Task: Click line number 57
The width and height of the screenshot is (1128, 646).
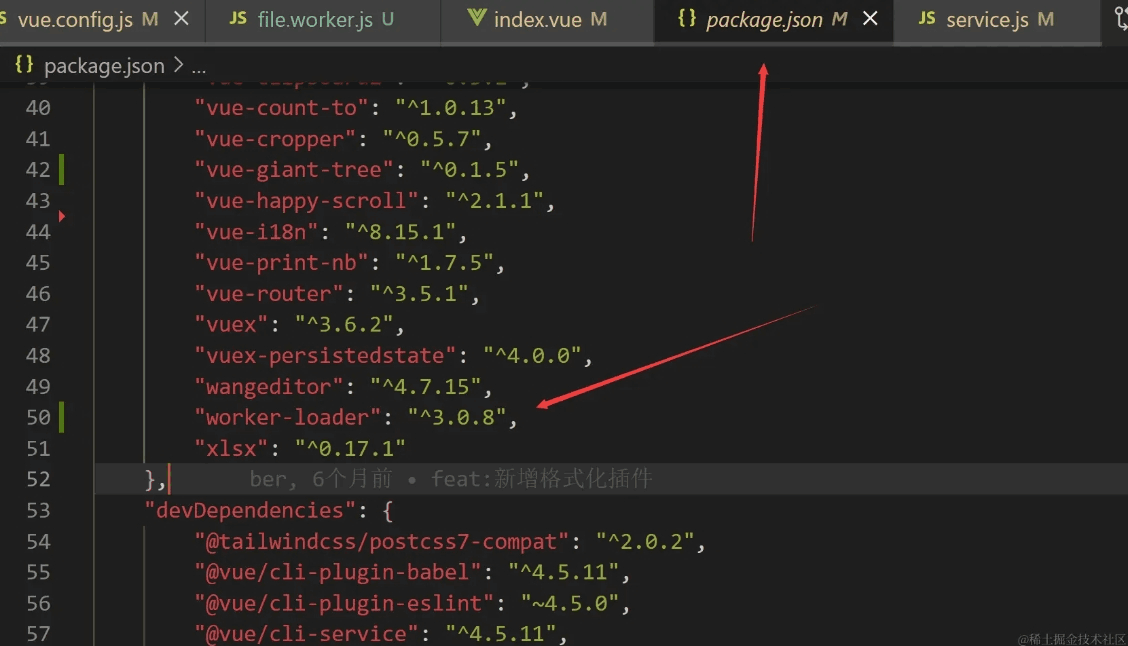Action: (x=38, y=634)
